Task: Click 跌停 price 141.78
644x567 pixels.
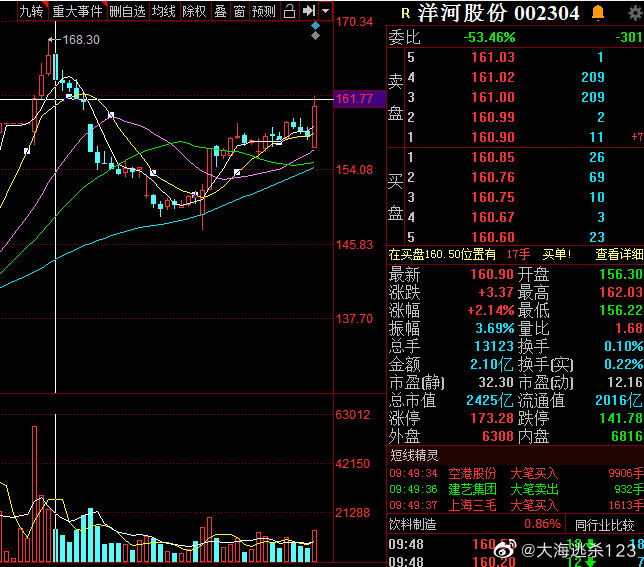Action: click(621, 418)
